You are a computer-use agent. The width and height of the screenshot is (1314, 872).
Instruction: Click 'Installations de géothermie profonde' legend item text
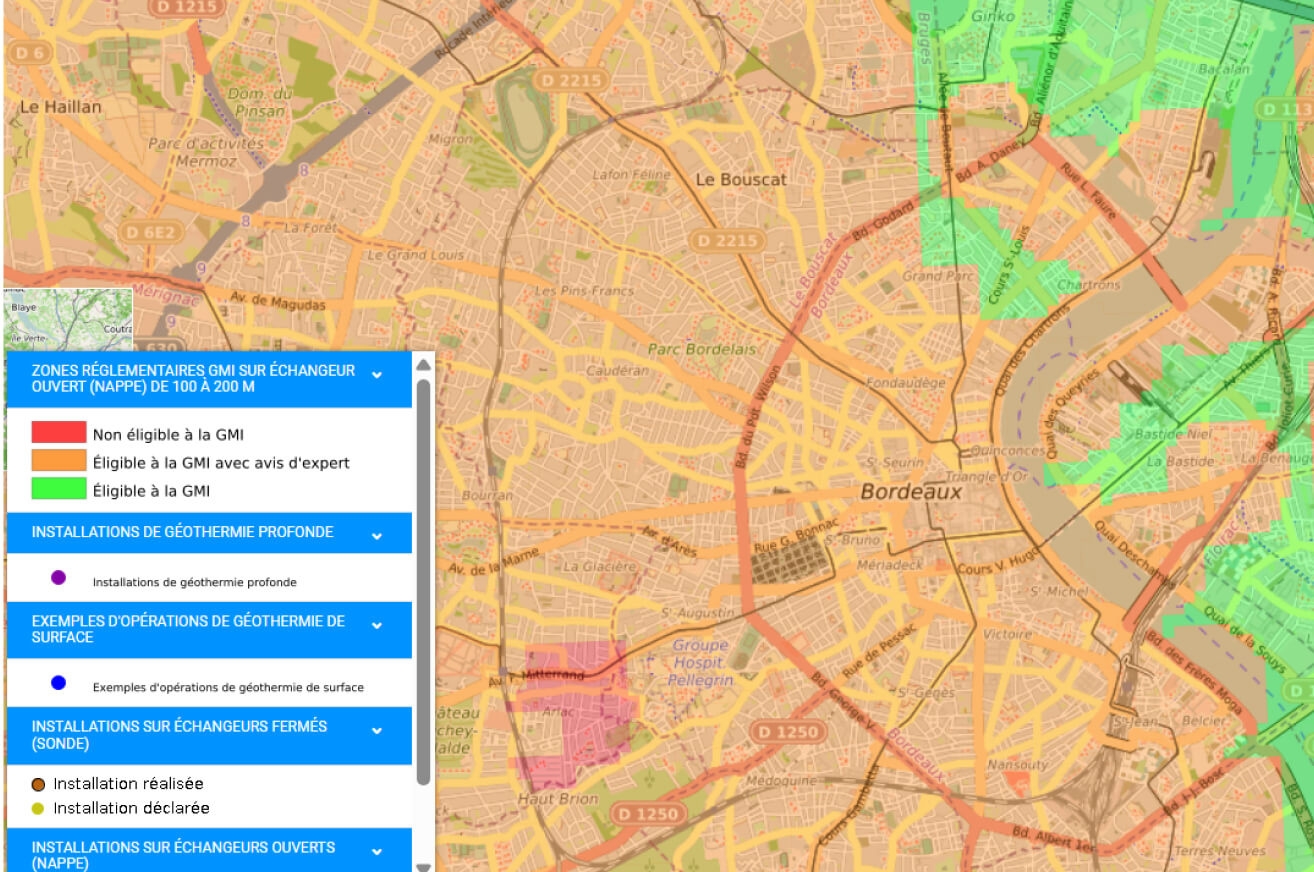click(x=194, y=582)
